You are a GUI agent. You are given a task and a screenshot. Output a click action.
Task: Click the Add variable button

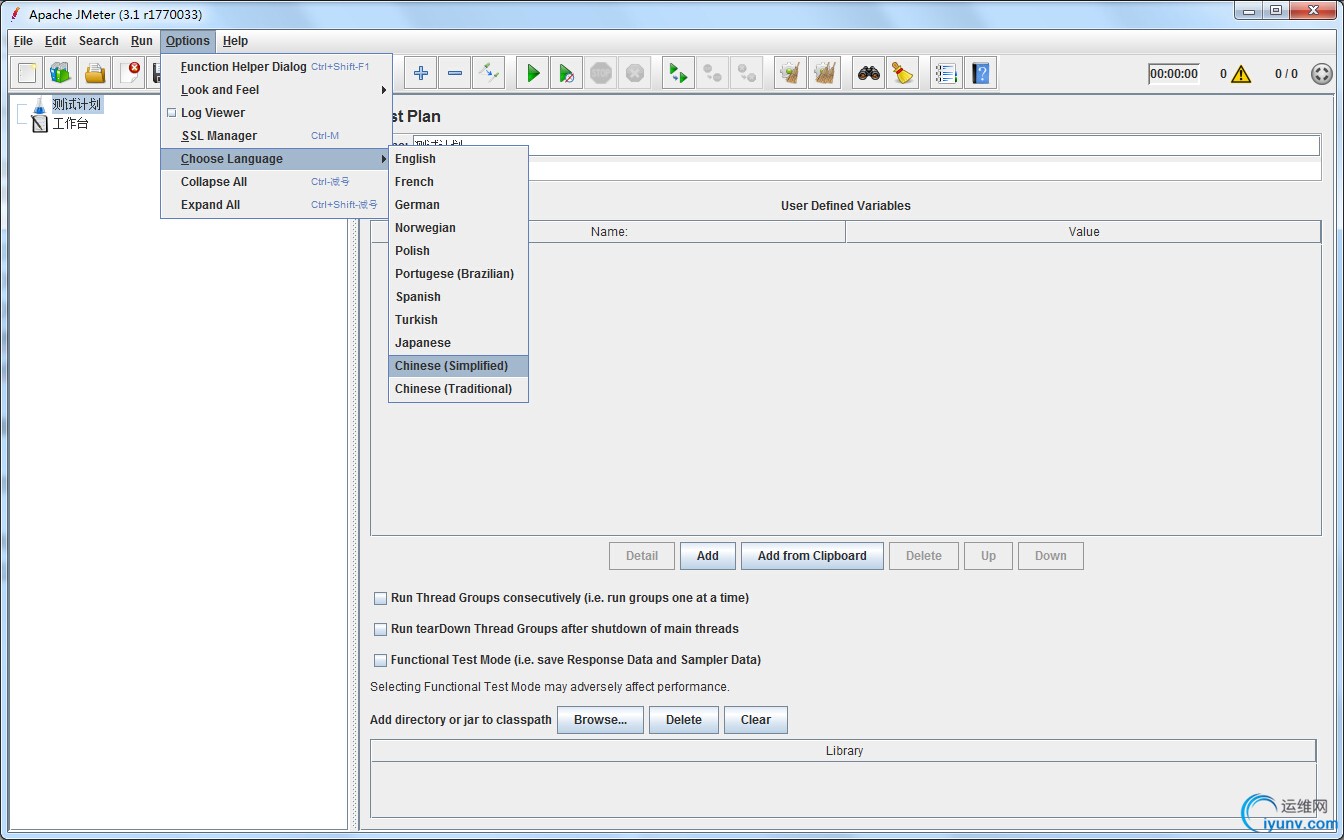(708, 556)
